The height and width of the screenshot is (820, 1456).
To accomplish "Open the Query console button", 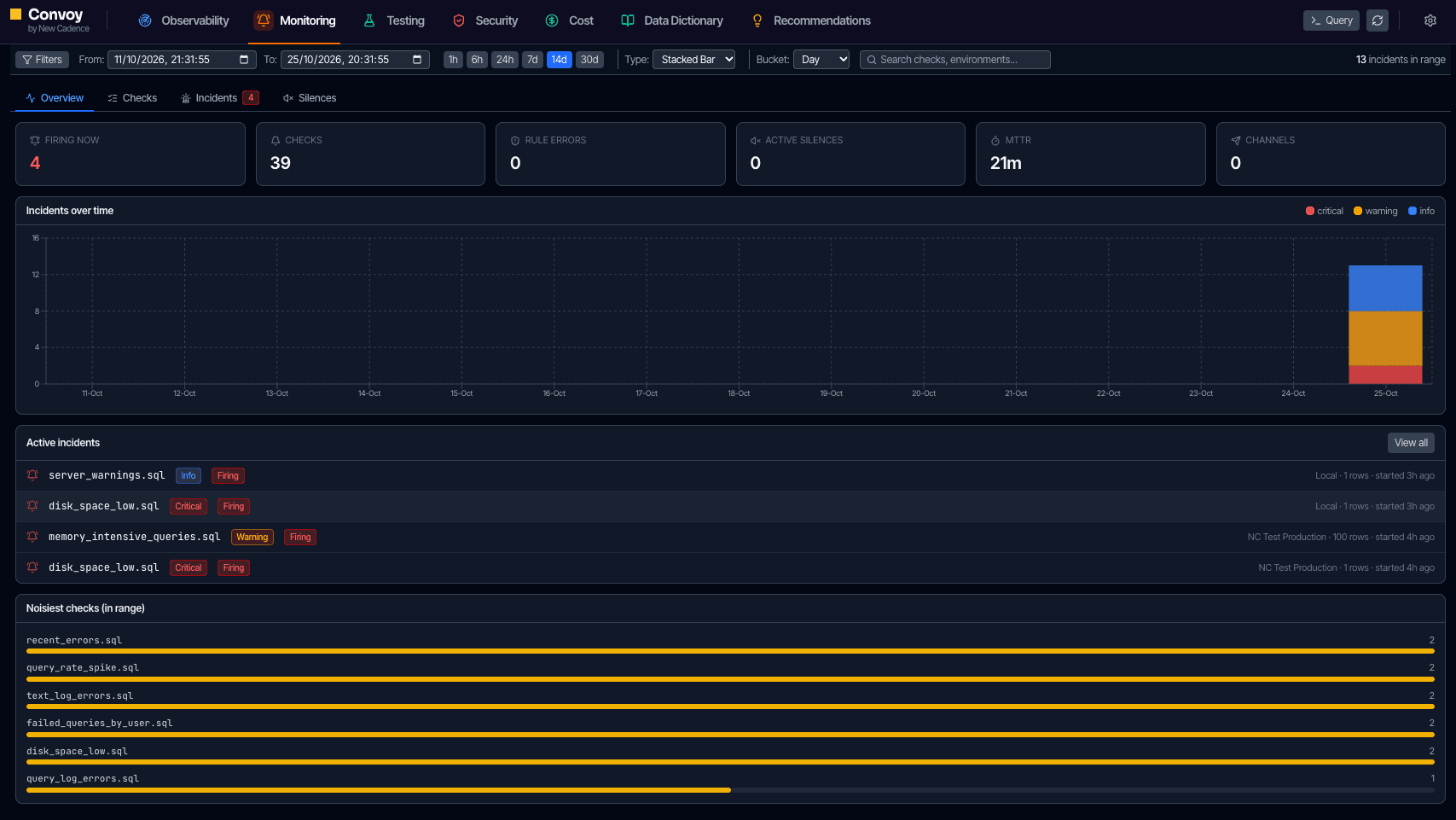I will [x=1331, y=20].
